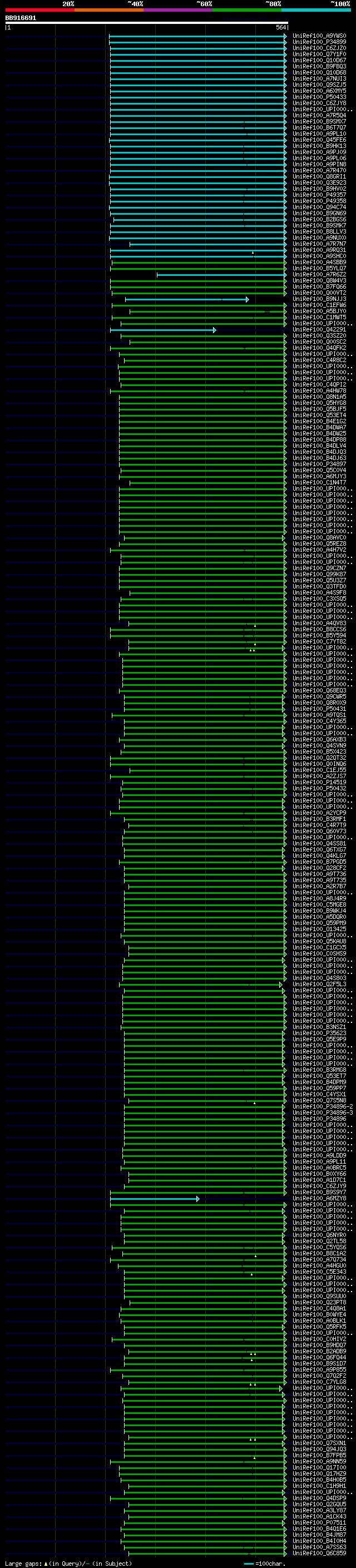Click the white query sequence bar
This screenshot has width=356, height=1568.
(x=147, y=22)
